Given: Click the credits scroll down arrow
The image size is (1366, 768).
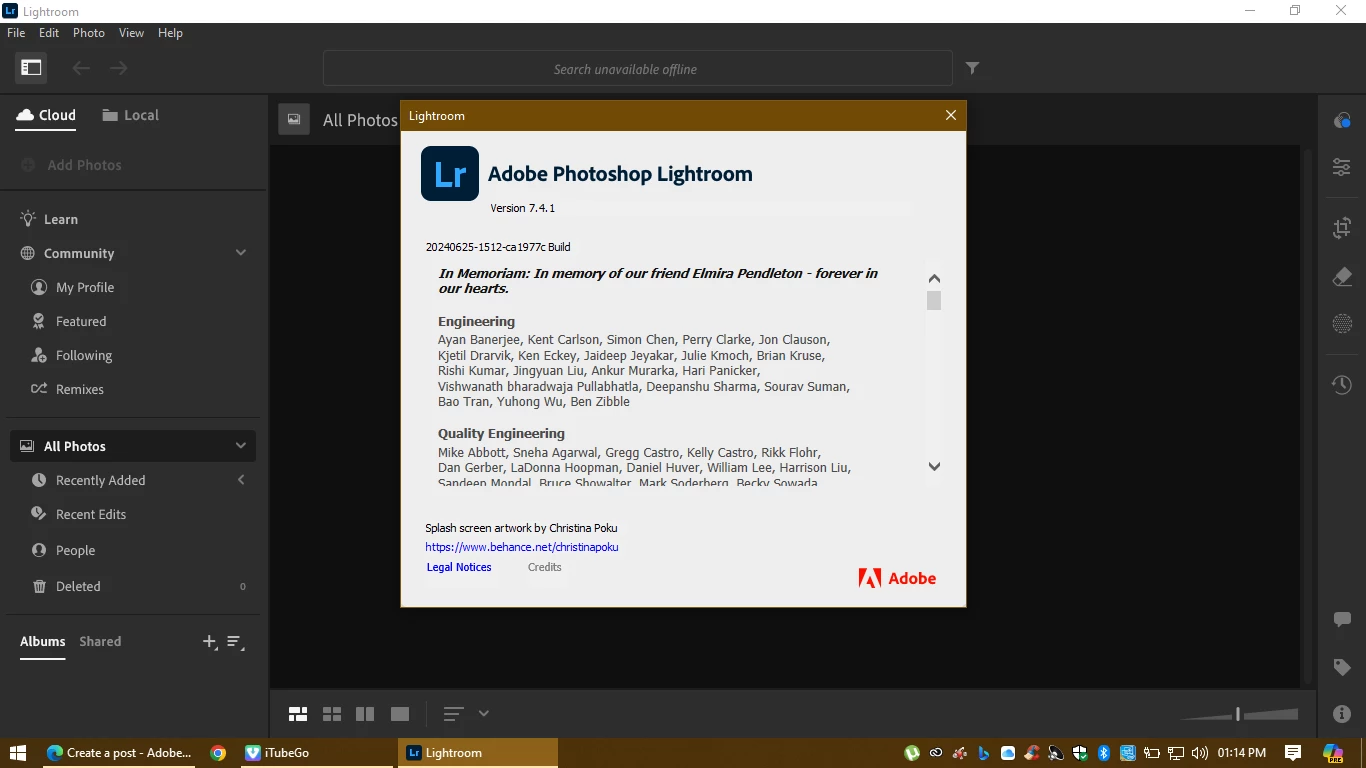Looking at the screenshot, I should (x=934, y=466).
